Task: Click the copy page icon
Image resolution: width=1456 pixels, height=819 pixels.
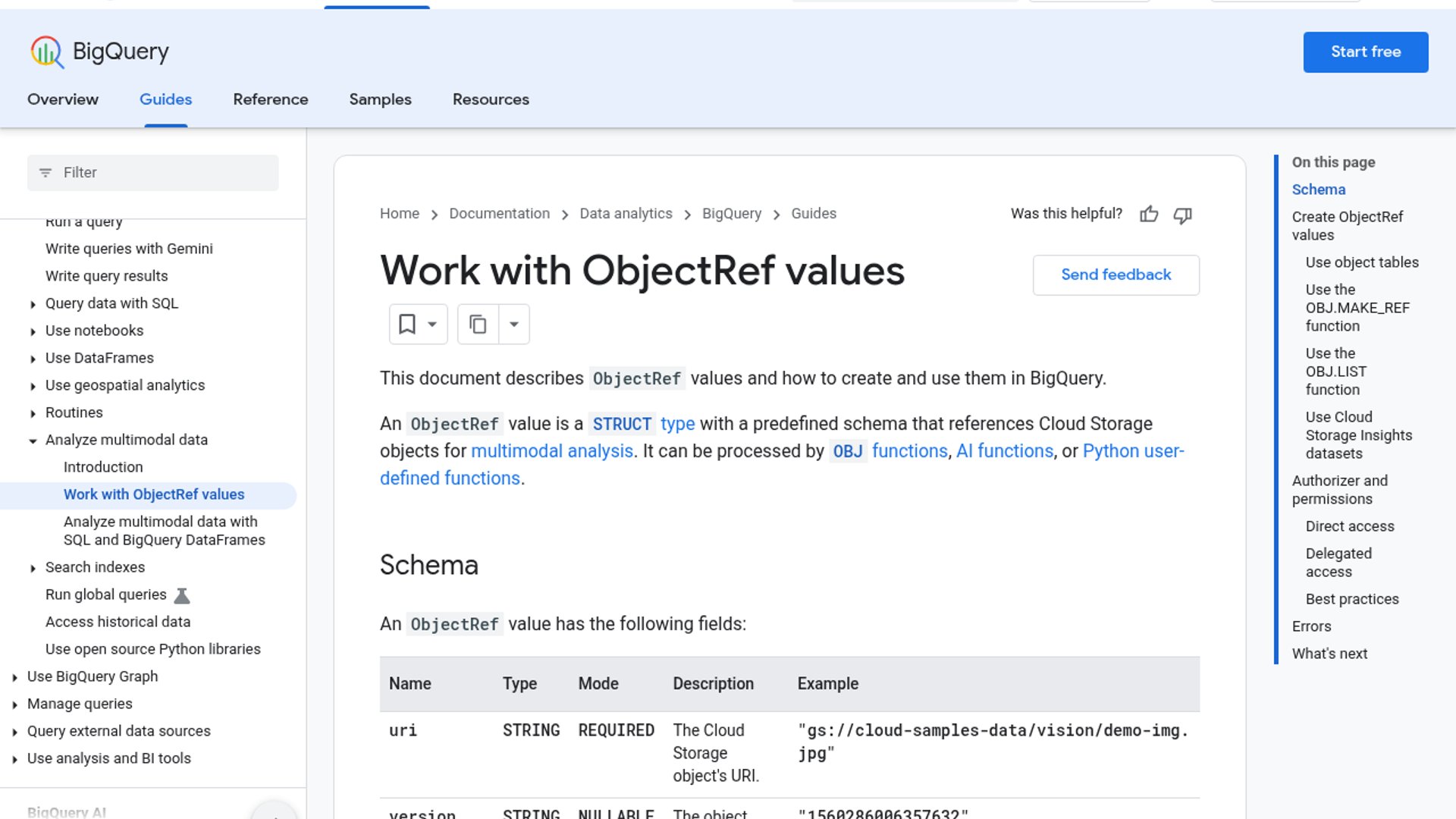Action: pos(478,325)
